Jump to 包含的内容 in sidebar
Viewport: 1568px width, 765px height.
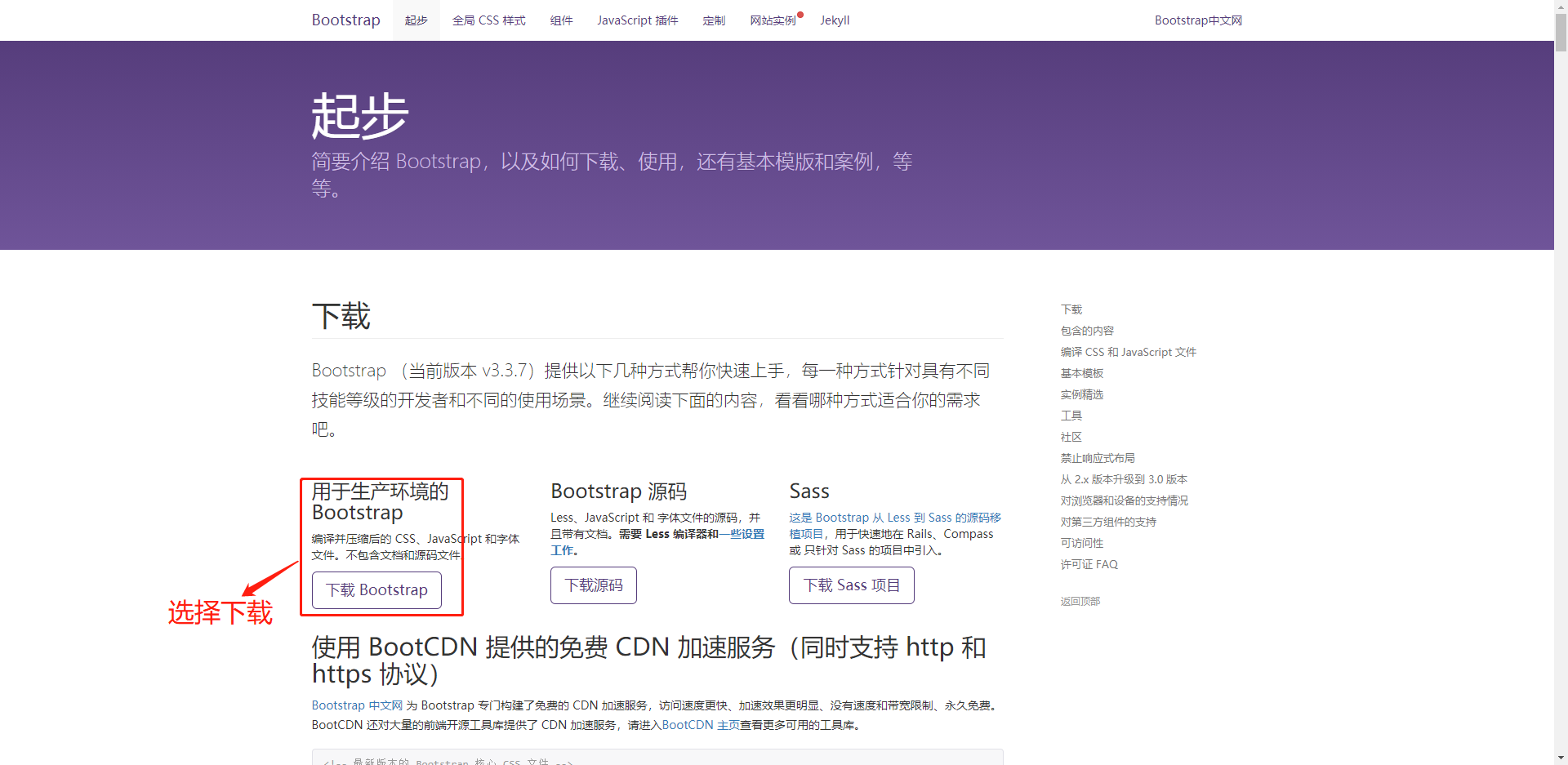(1087, 331)
